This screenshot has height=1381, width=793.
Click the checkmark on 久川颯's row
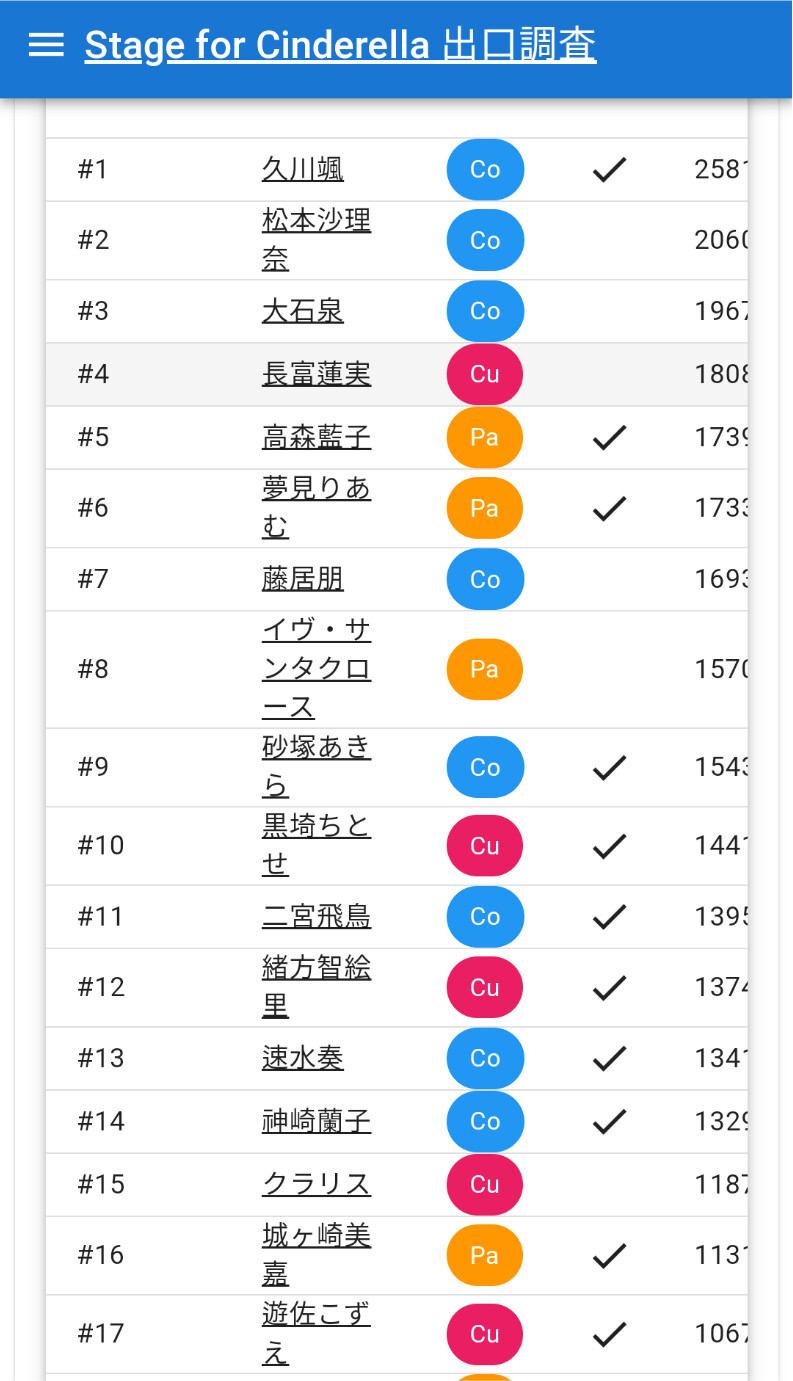[x=608, y=170]
